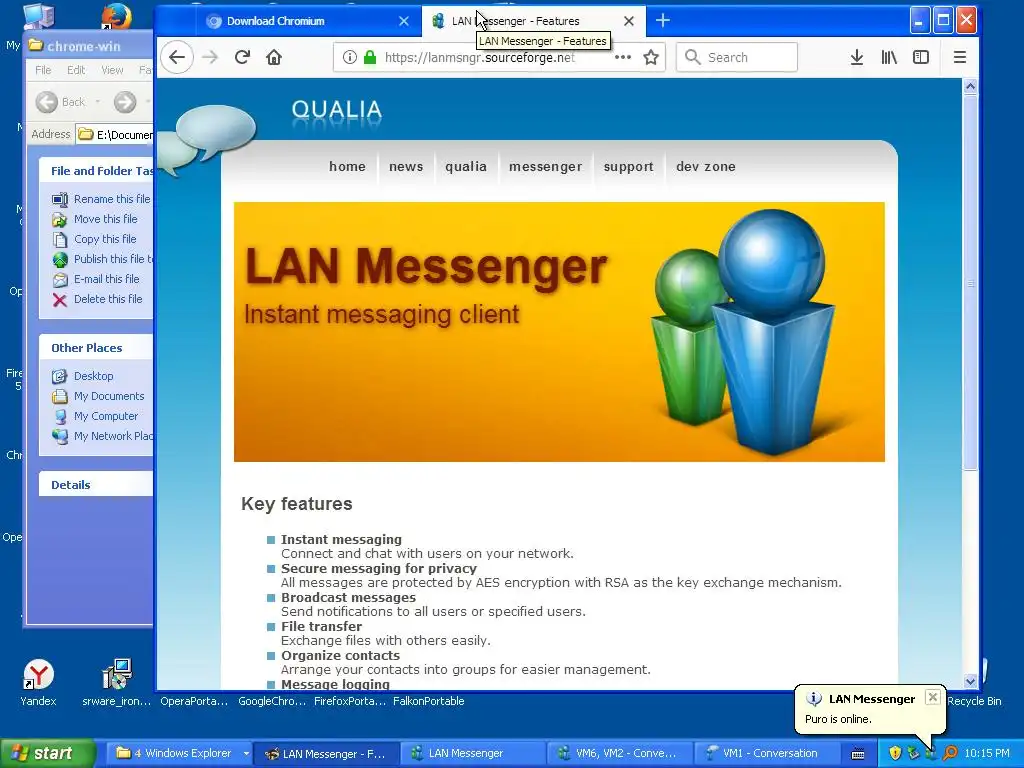The width and height of the screenshot is (1024, 768).
Task: Expand Windows Explorer taskbar group arrow
Action: pos(246,754)
